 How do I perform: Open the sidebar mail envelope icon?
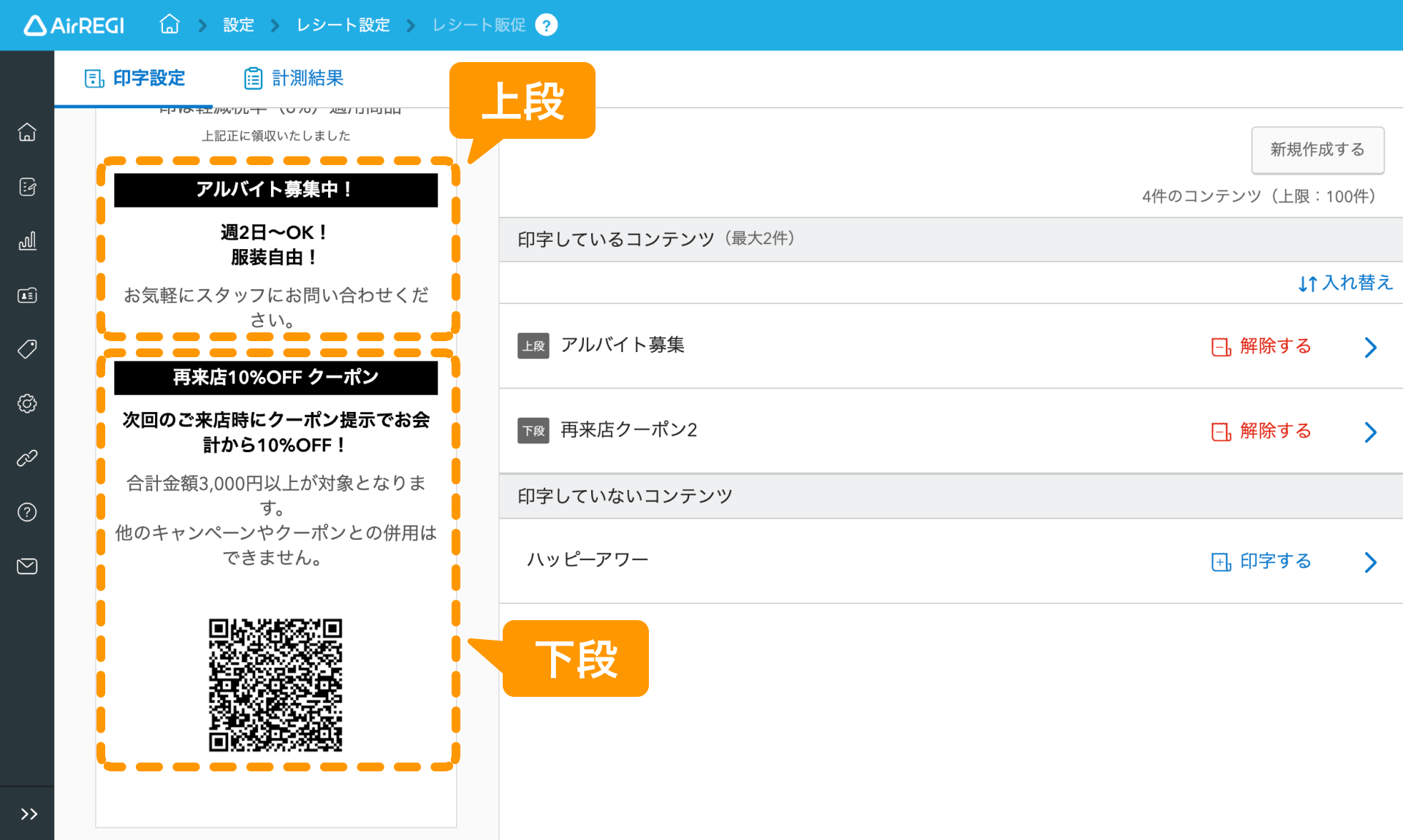click(x=27, y=566)
